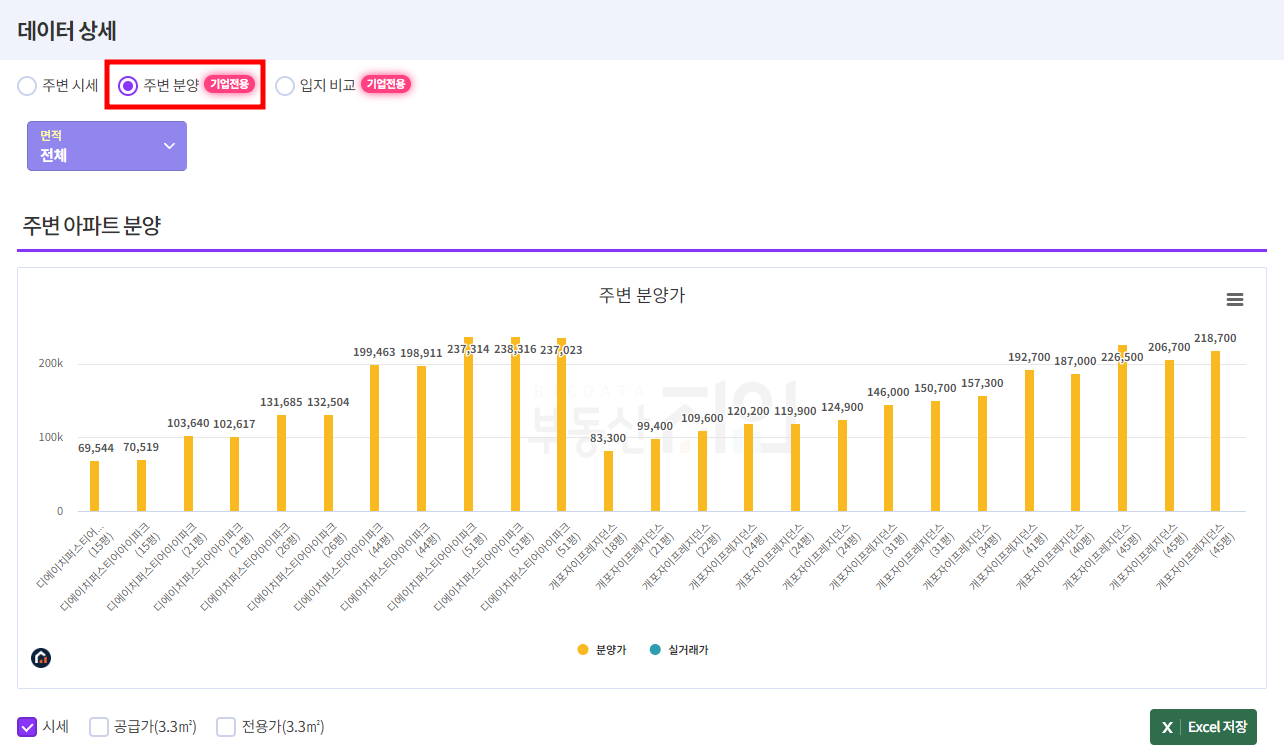Viewport: 1284px width, 752px height.
Task: Click the yellow 분양가 legend marker
Action: pos(583,650)
